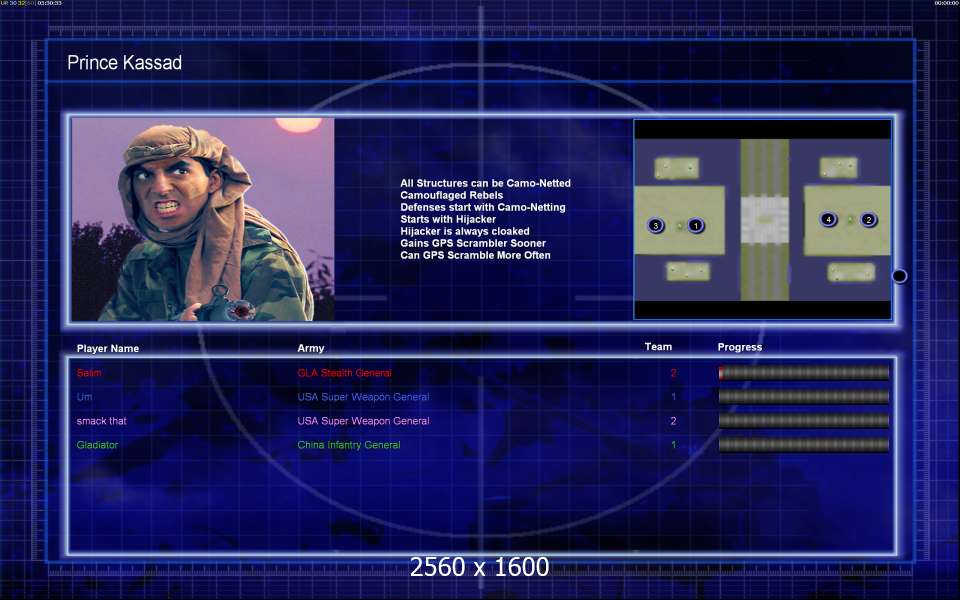Click the Army column header
The height and width of the screenshot is (600, 960).
(x=310, y=348)
